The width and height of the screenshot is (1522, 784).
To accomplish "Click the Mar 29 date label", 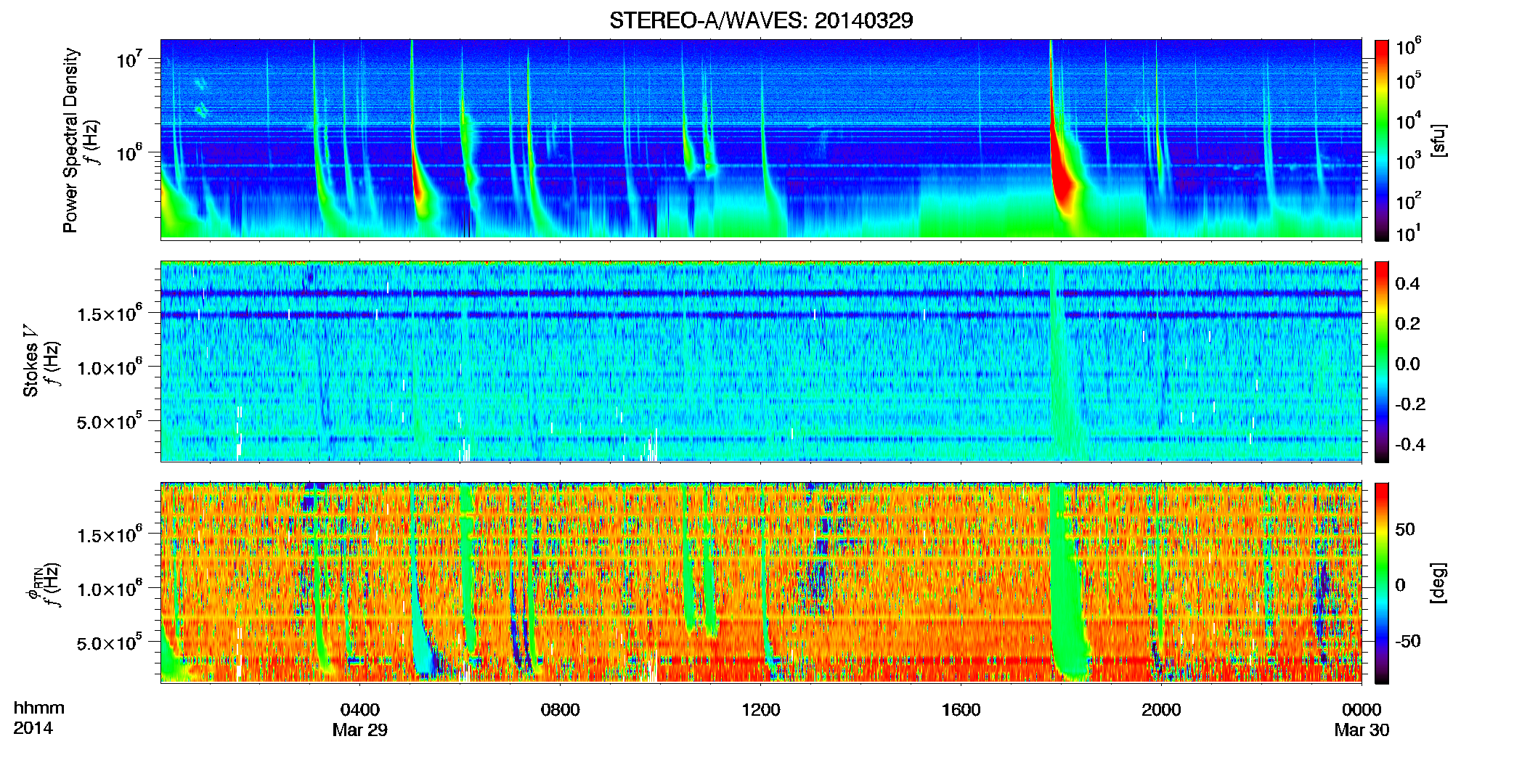I will (x=360, y=730).
